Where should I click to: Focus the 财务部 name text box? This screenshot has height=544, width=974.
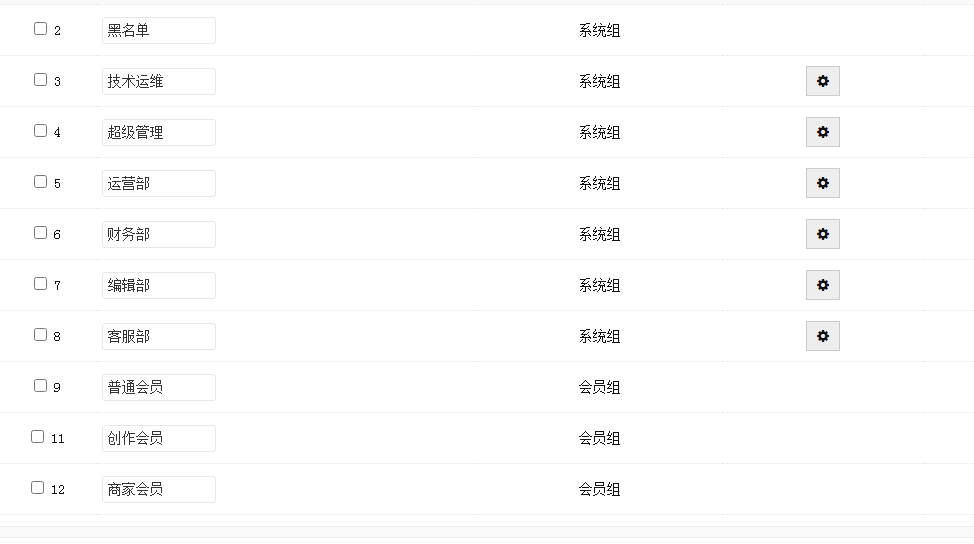pos(158,234)
